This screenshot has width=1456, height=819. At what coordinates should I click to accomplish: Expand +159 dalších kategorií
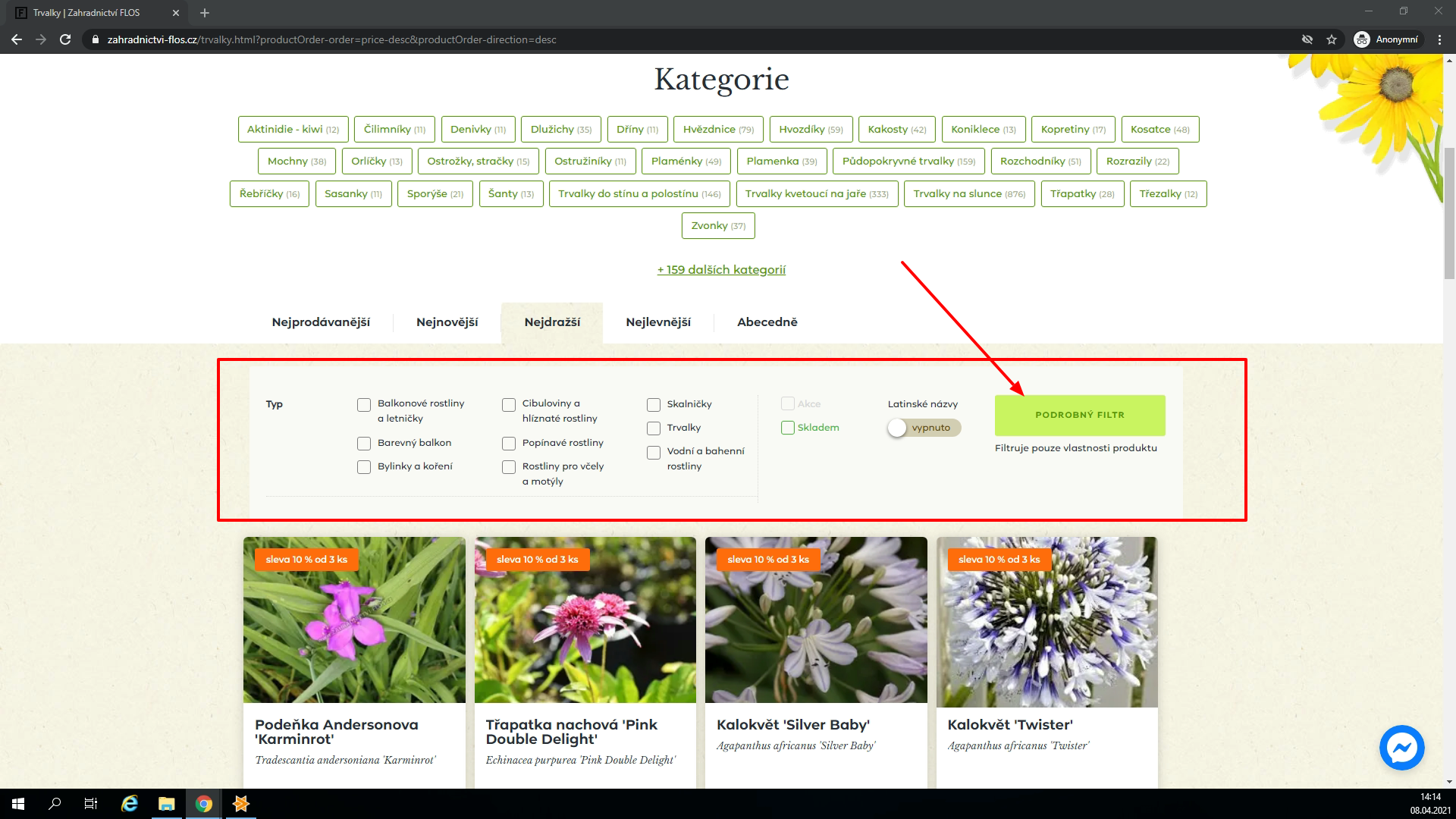click(x=721, y=270)
